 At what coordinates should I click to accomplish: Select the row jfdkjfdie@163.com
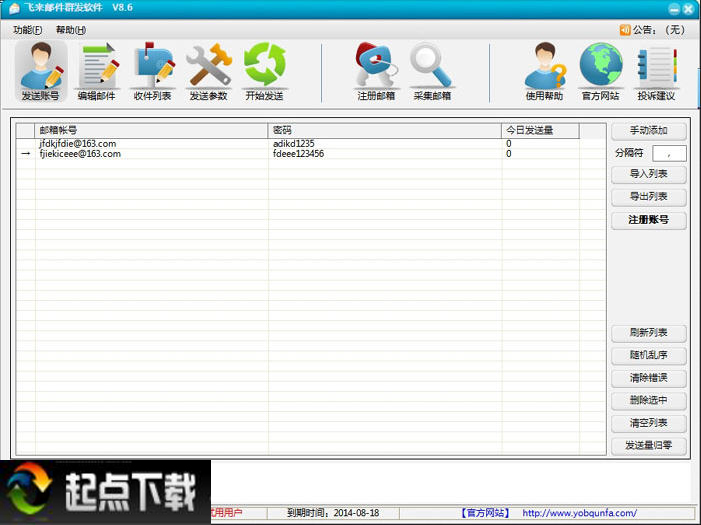pyautogui.click(x=311, y=144)
